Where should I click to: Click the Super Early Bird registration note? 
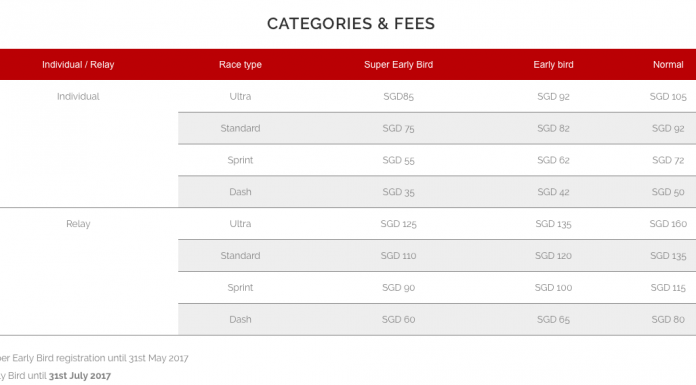[x=93, y=358]
